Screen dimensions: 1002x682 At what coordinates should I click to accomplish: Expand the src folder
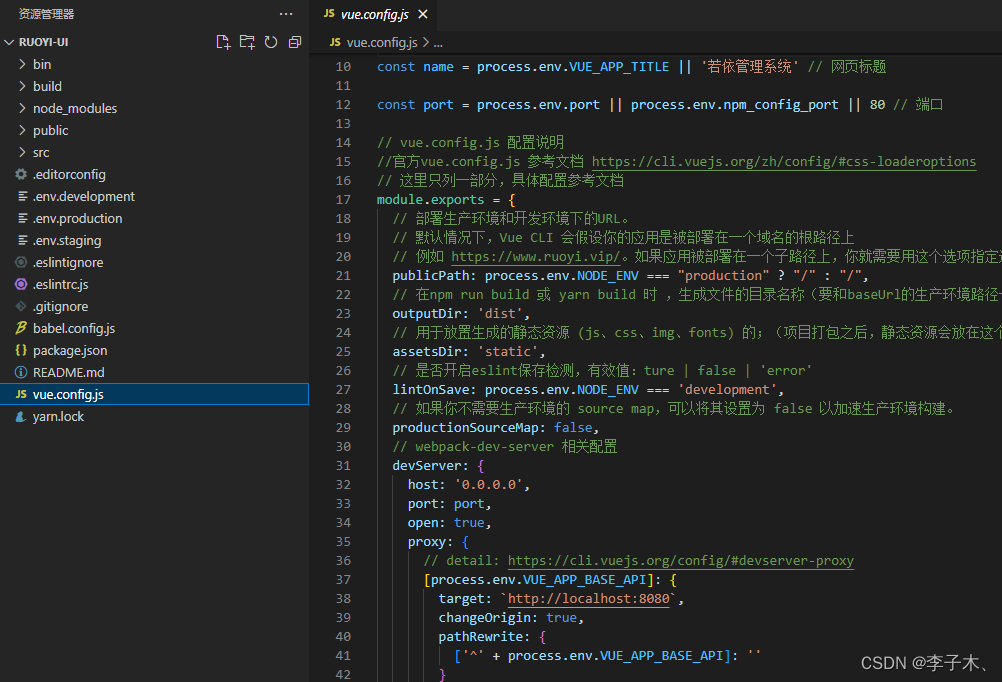coord(22,152)
